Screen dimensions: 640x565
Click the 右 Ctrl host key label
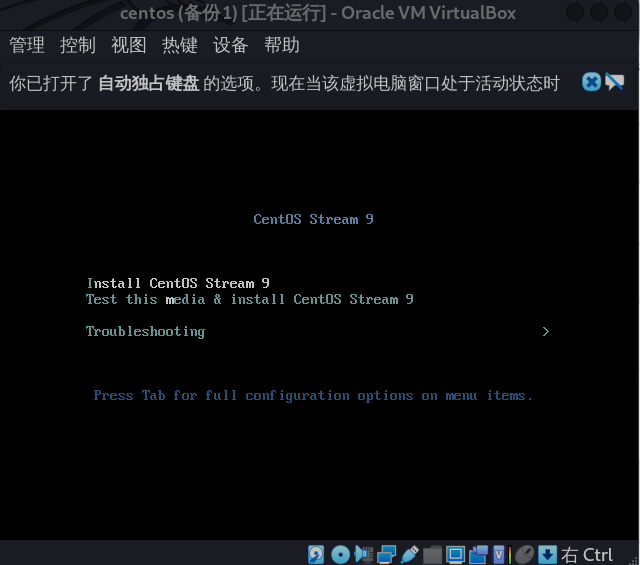click(587, 555)
